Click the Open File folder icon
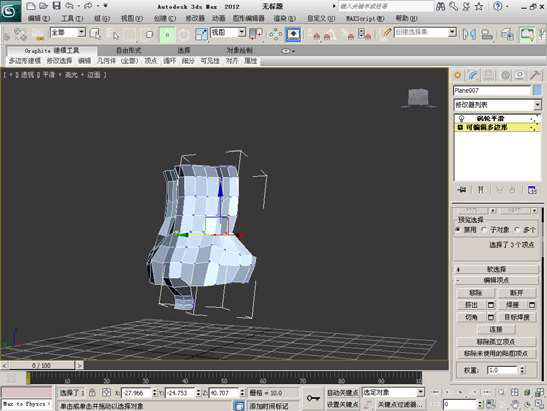 click(x=43, y=6)
